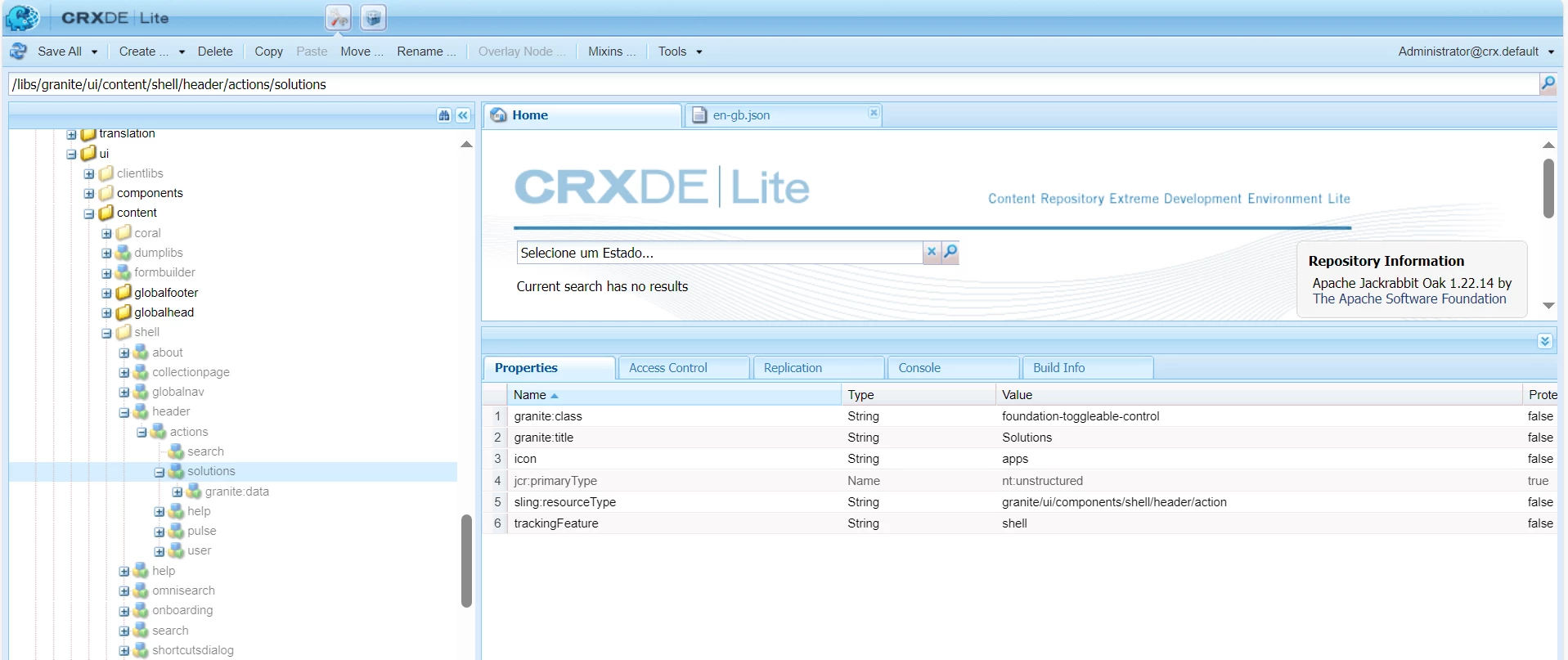The height and width of the screenshot is (660, 1568).
Task: Click the onboarding node icon
Action: click(141, 610)
